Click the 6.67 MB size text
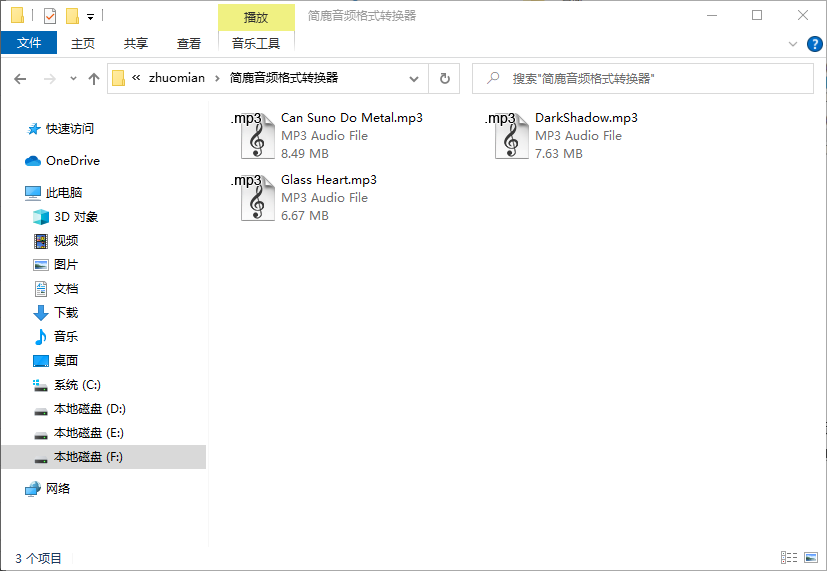827x571 pixels. coord(305,216)
